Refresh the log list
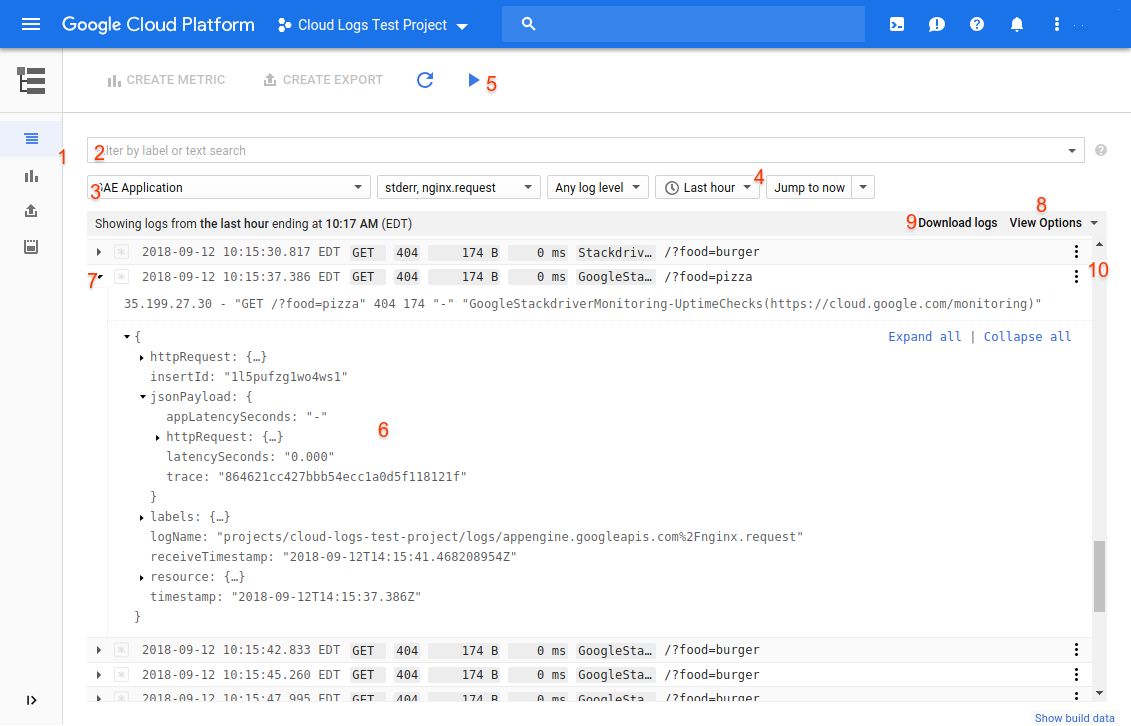Viewport: 1131px width, 726px height. [x=425, y=80]
